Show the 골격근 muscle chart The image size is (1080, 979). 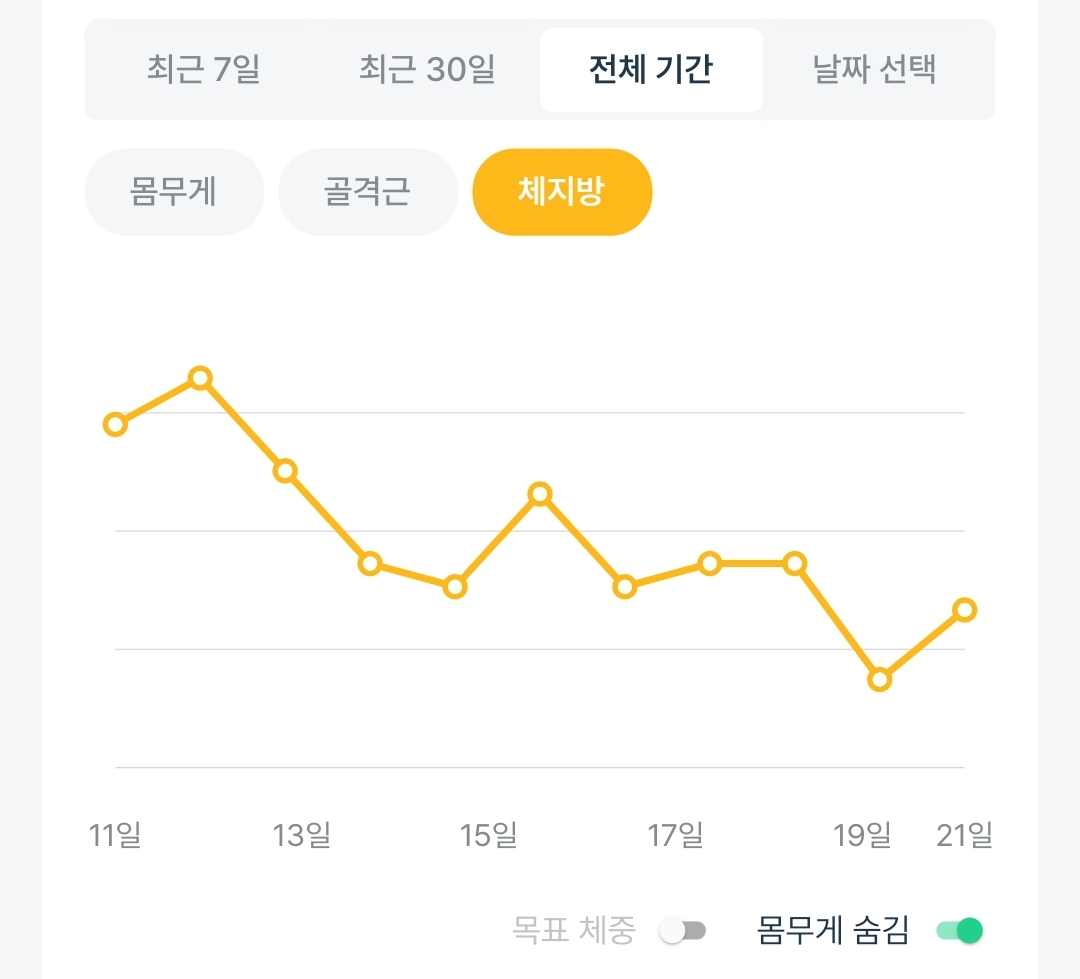(367, 192)
